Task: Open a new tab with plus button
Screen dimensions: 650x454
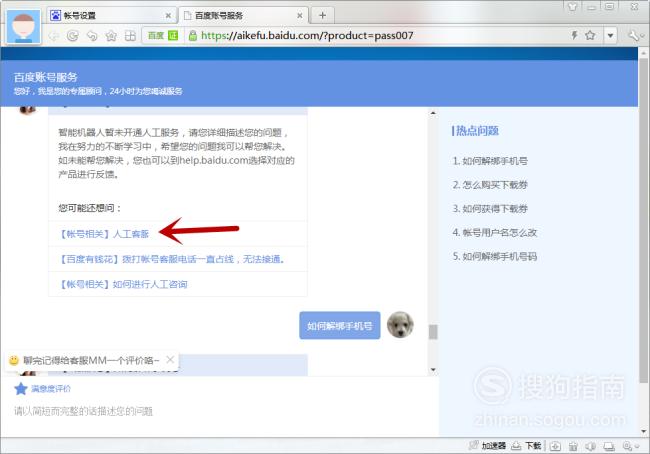Action: [323, 16]
